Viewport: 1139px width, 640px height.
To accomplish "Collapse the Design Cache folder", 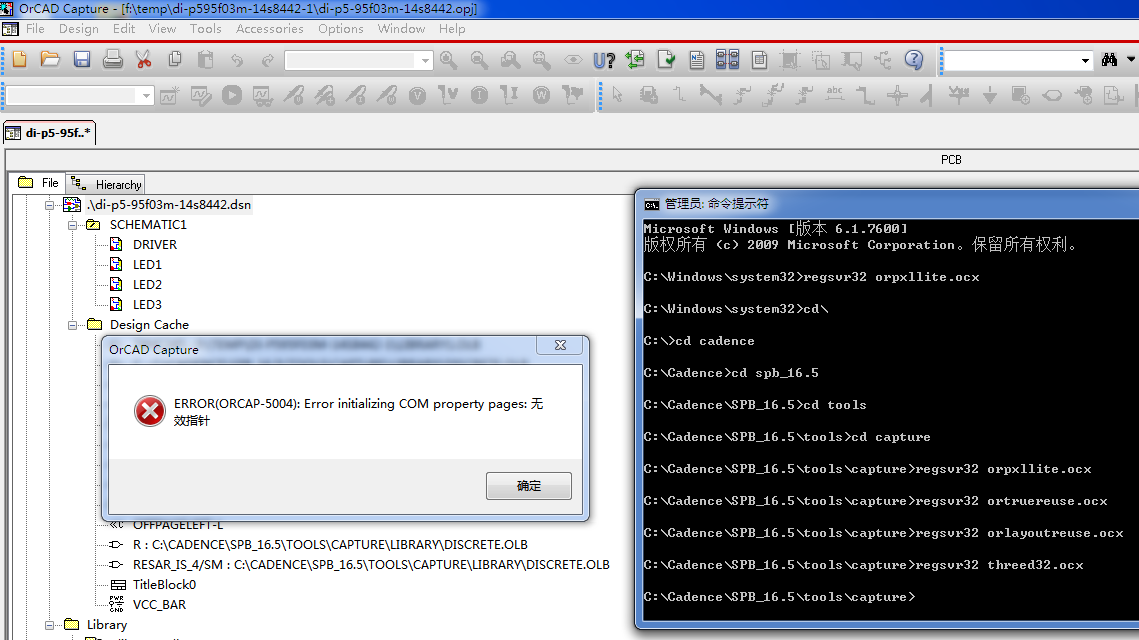I will pos(73,325).
